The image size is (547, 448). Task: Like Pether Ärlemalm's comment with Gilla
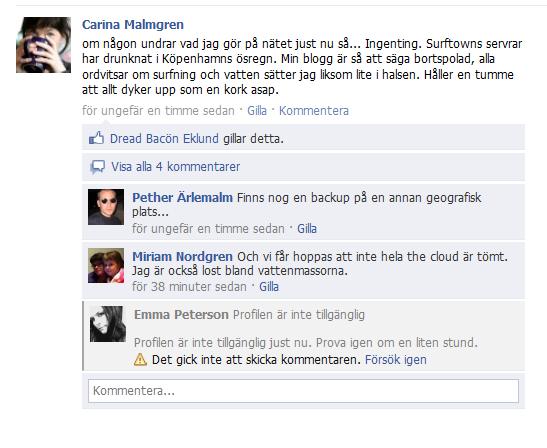(307, 229)
